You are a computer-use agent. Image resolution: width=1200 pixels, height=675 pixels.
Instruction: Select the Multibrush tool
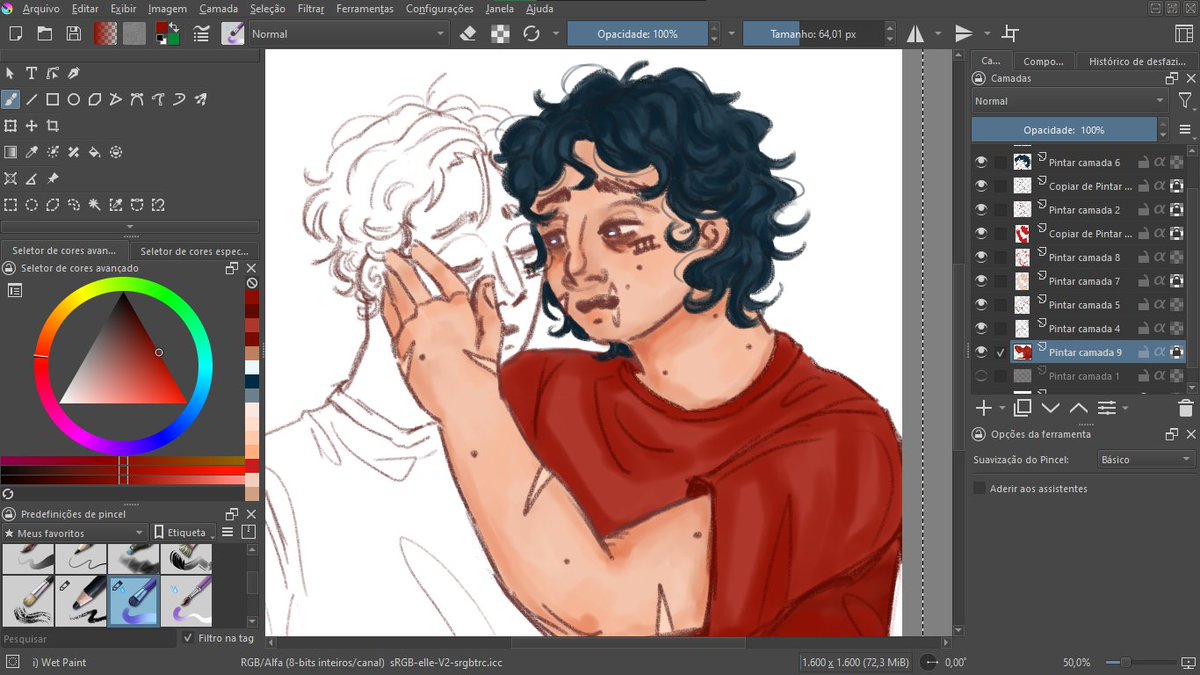click(200, 99)
